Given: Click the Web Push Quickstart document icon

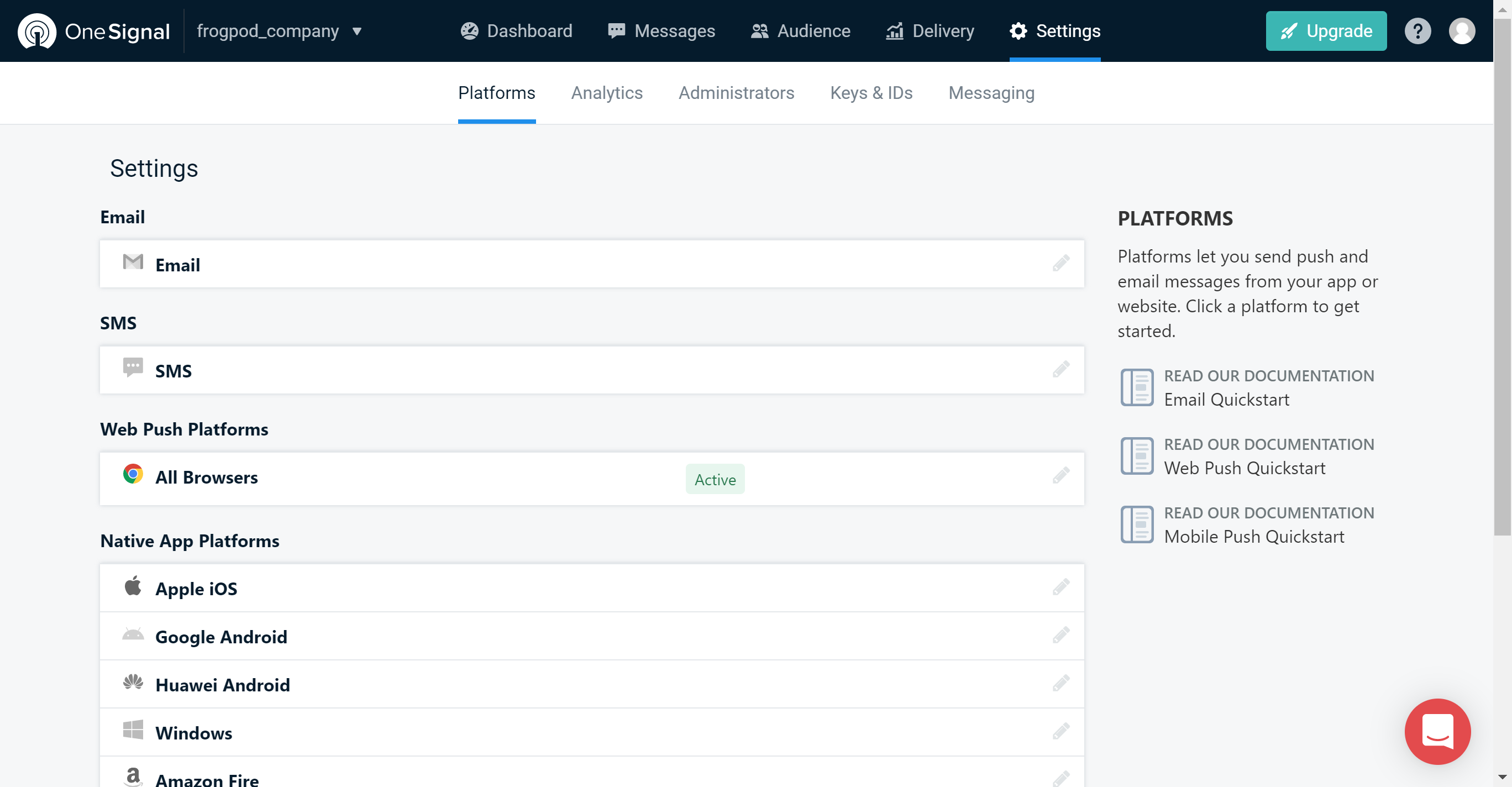Looking at the screenshot, I should [1137, 456].
